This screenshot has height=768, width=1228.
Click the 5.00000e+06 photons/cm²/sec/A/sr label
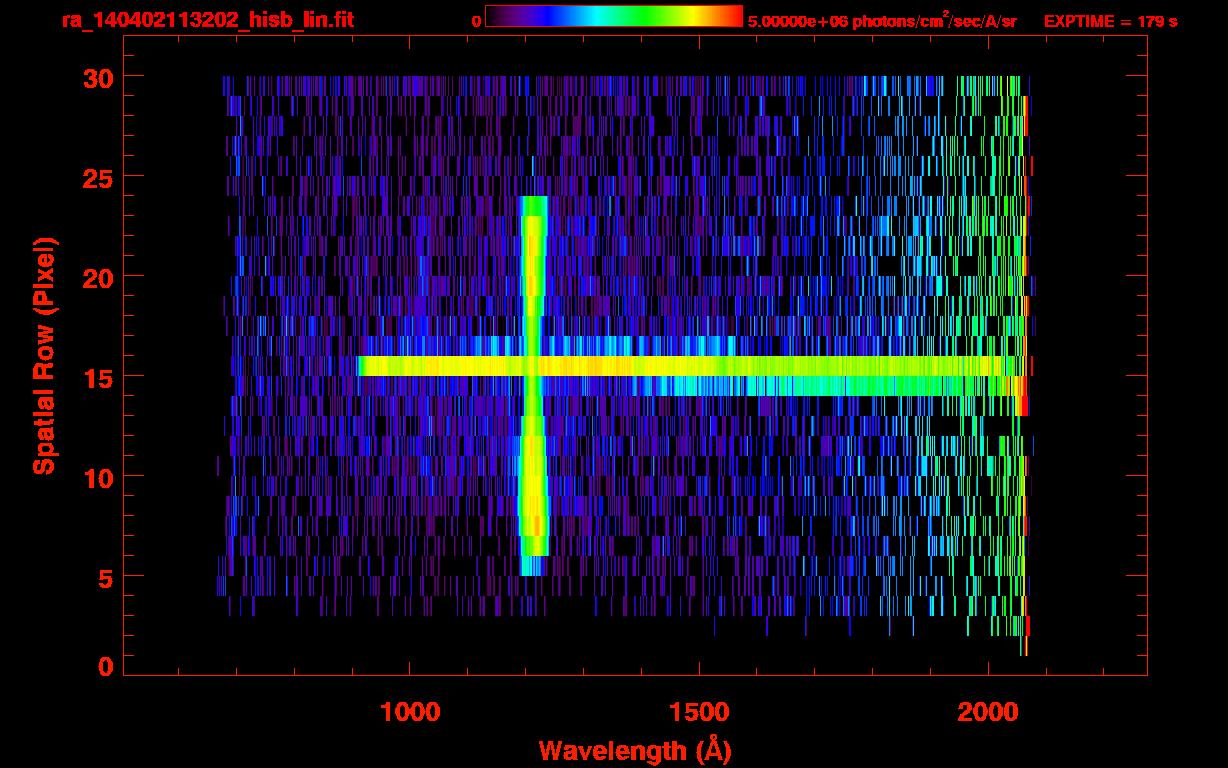pos(882,20)
